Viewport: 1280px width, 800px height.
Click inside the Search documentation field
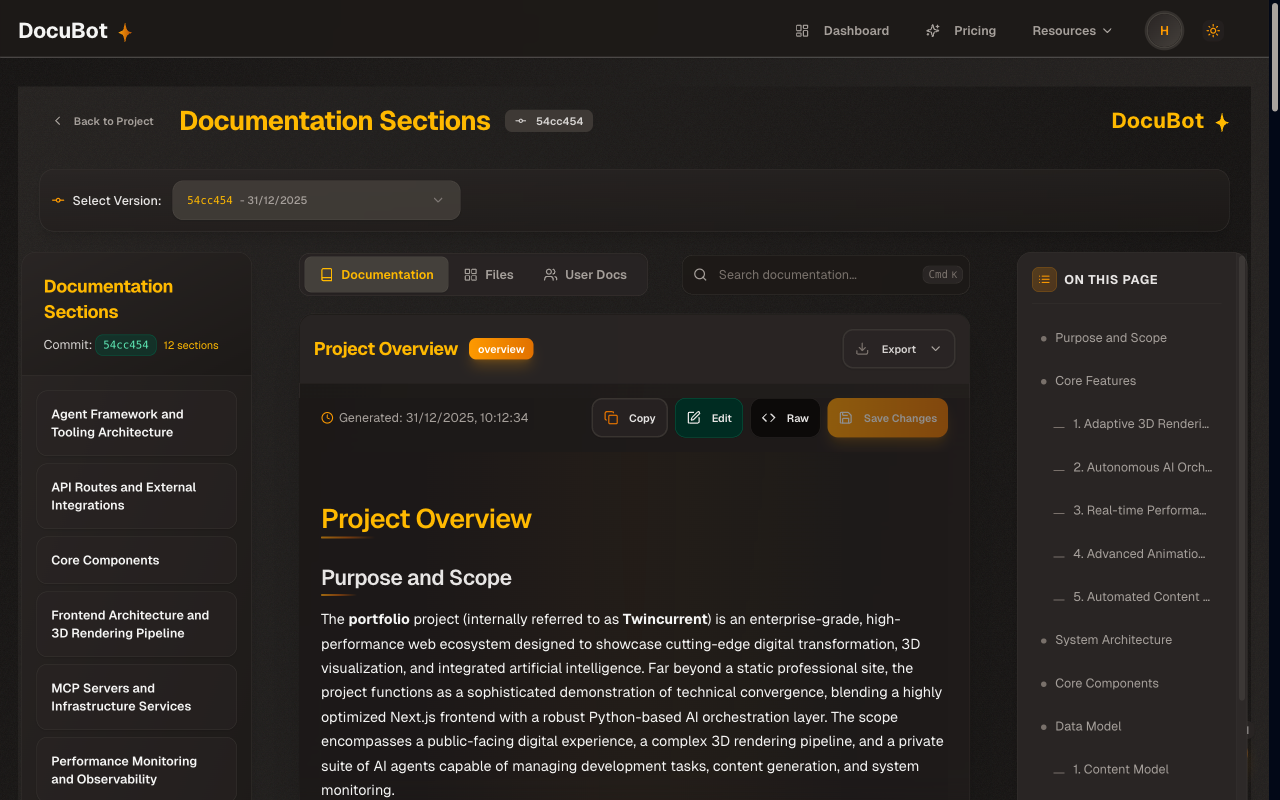[810, 274]
